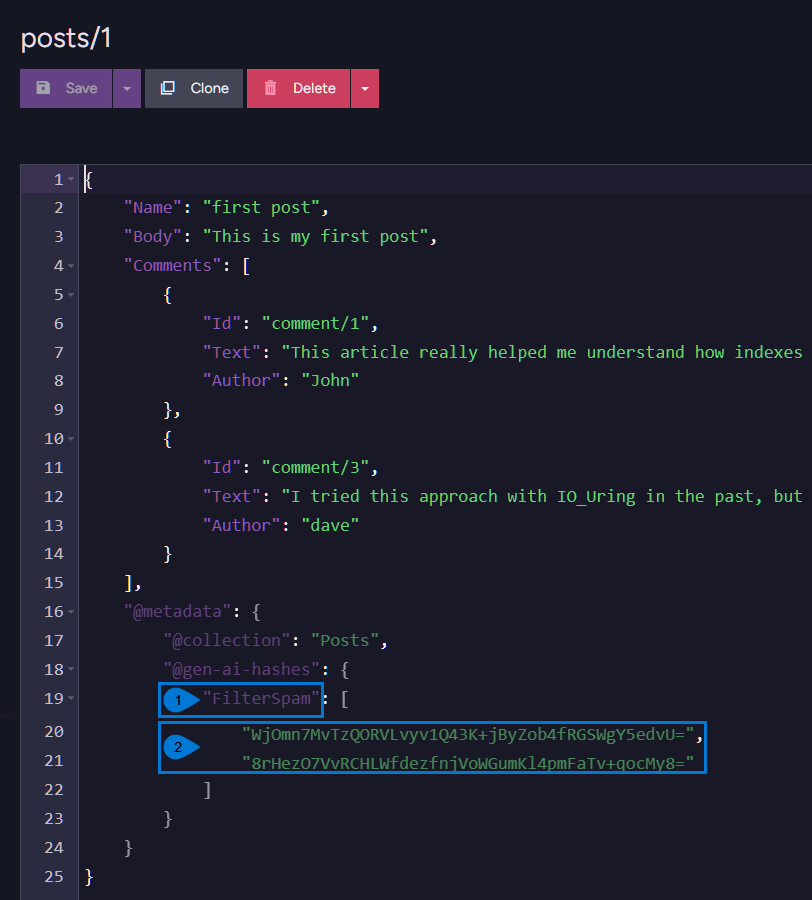
Task: Clone the posts/1 document
Action: coord(194,88)
